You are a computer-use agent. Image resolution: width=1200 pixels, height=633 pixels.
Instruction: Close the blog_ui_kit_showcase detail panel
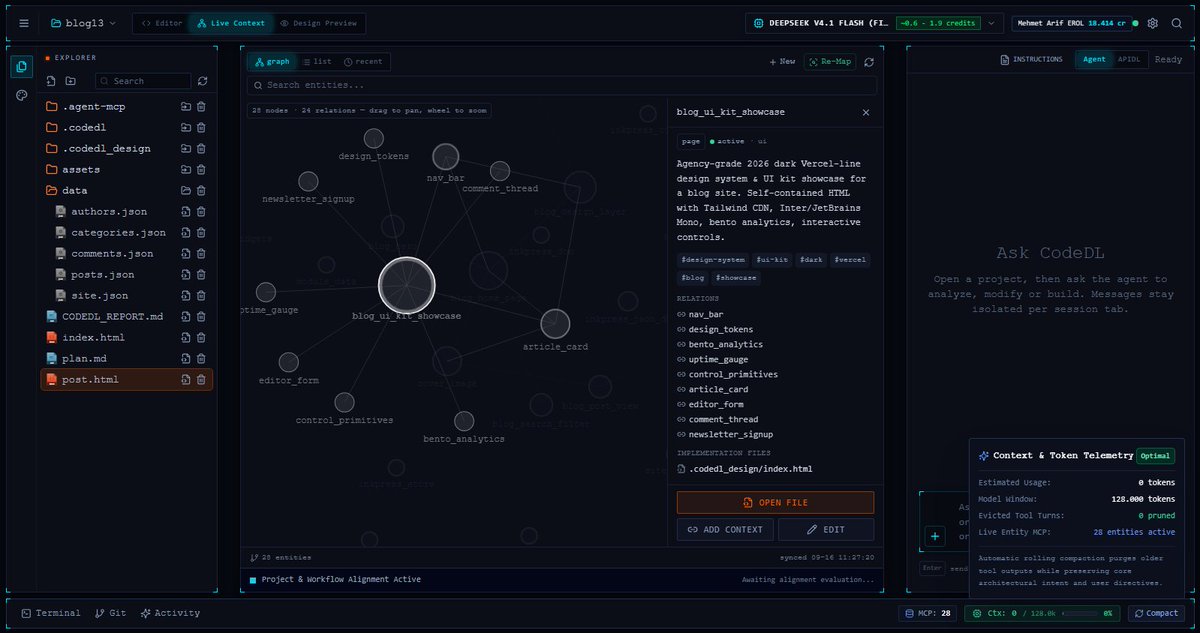point(866,112)
